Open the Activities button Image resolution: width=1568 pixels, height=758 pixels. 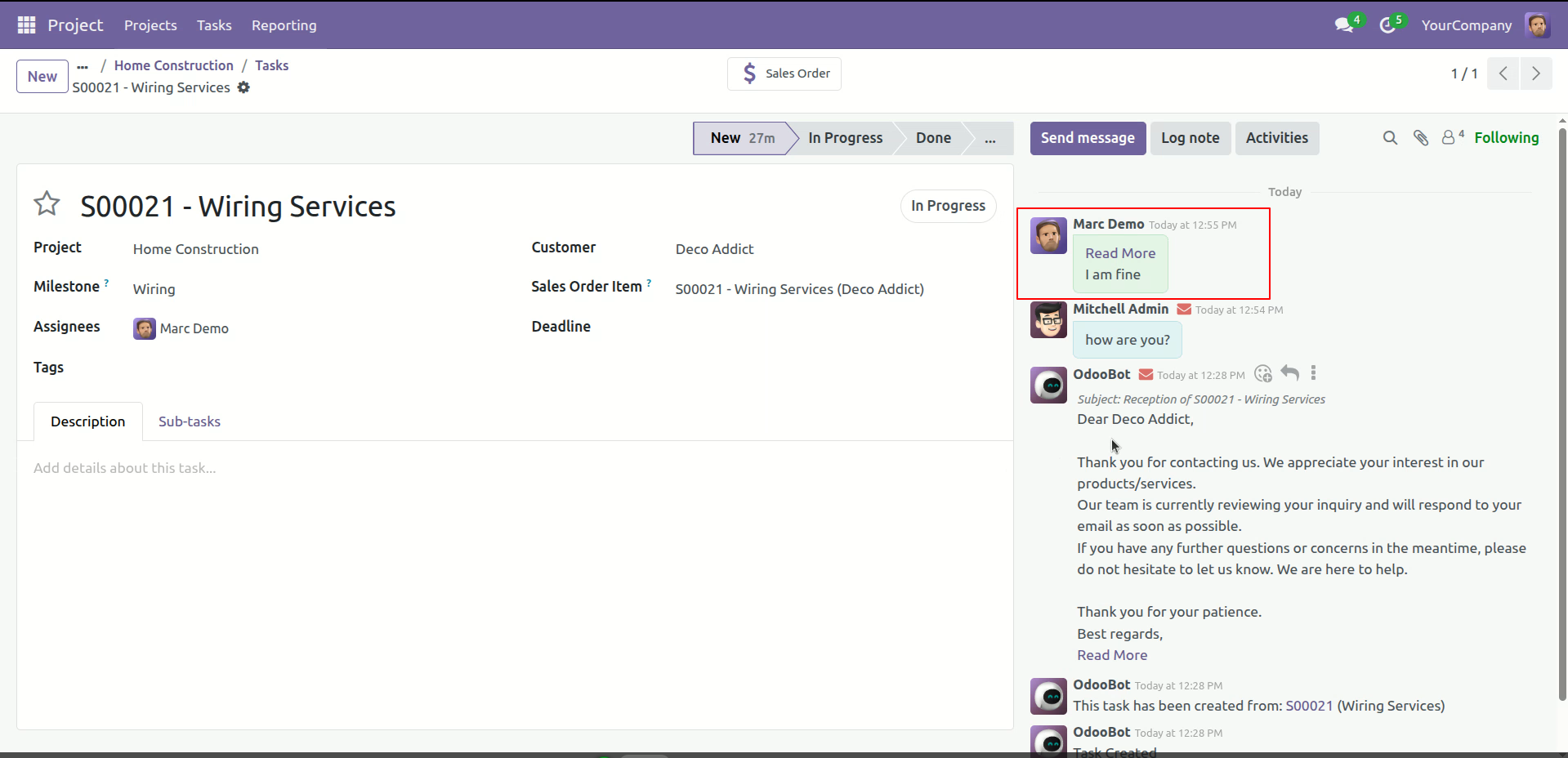(1277, 138)
